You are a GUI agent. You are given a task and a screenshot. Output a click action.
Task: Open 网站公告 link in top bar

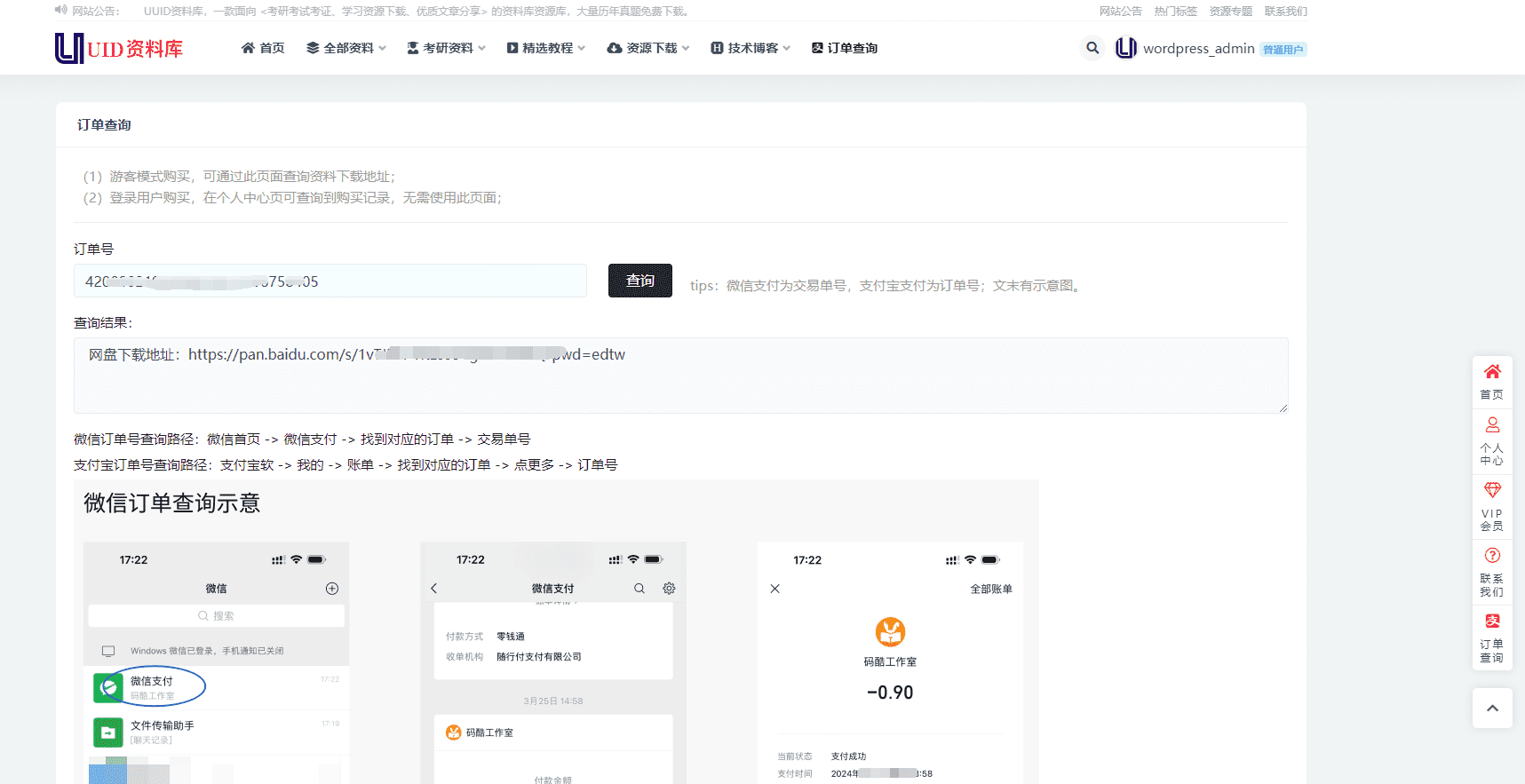[1121, 12]
